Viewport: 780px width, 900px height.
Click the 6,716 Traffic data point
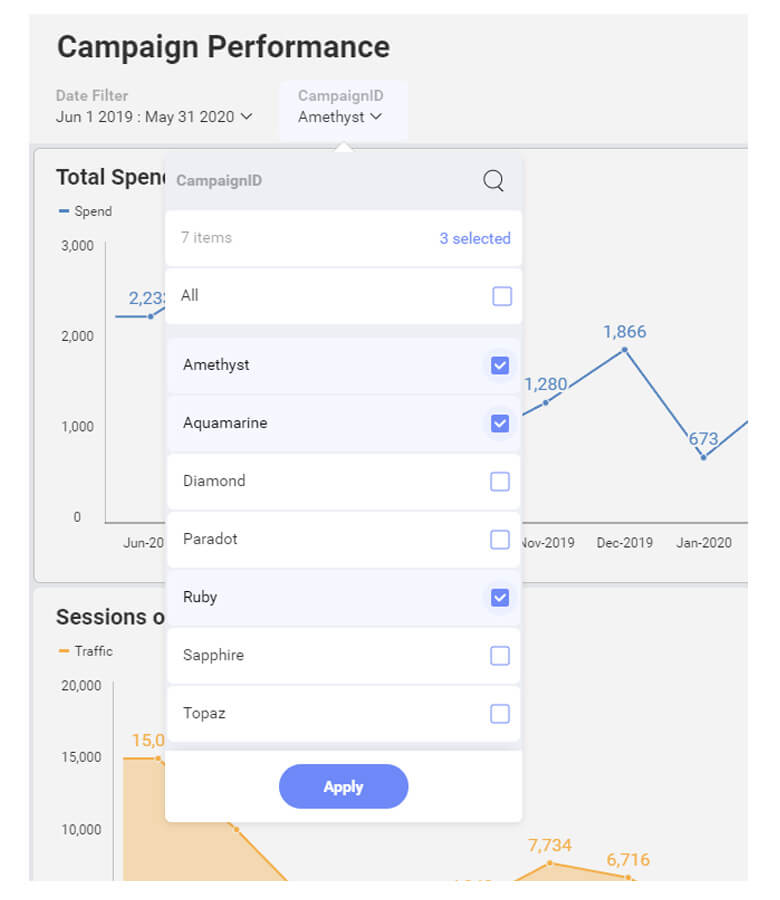coord(628,878)
